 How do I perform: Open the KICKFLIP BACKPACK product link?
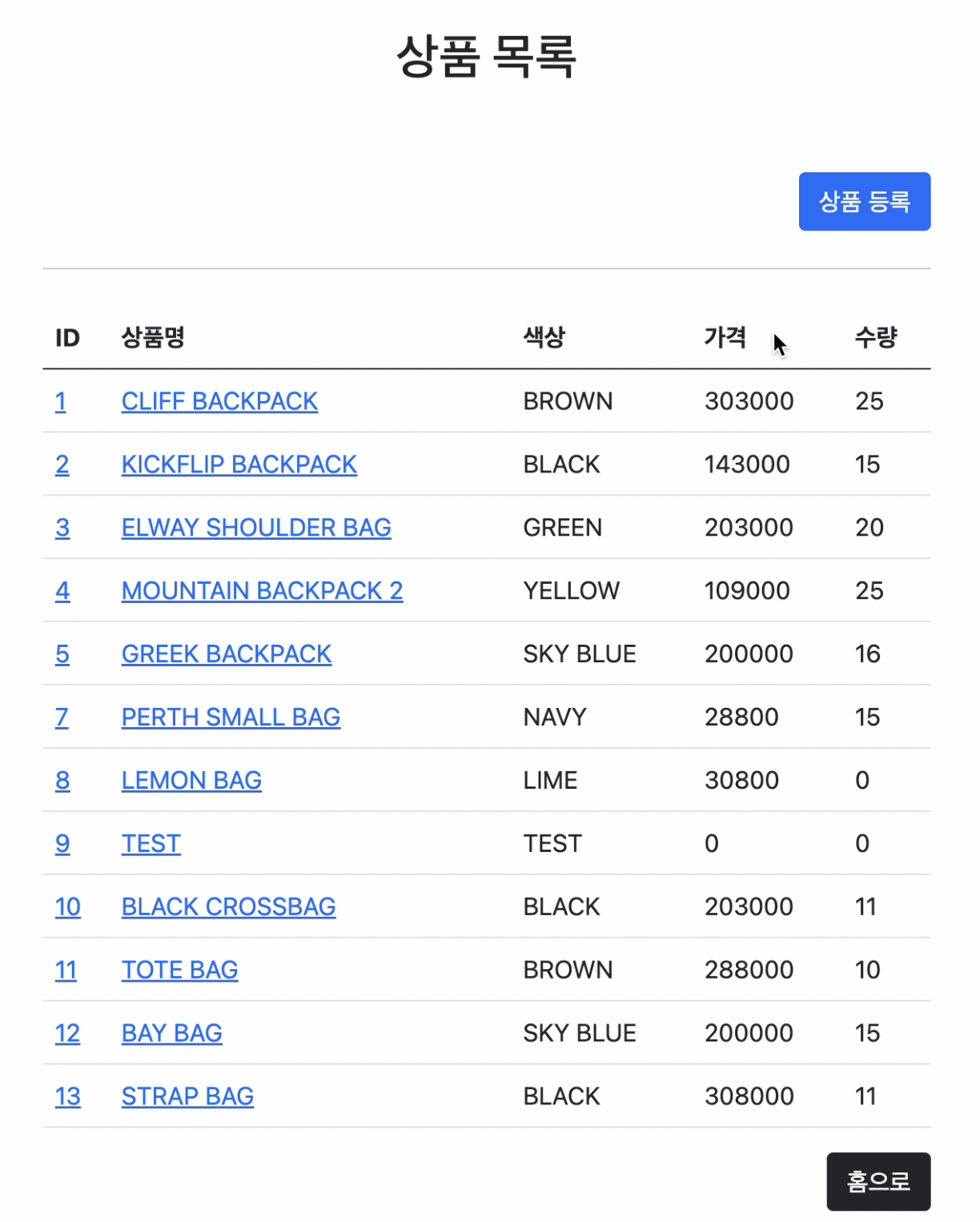pyautogui.click(x=239, y=464)
